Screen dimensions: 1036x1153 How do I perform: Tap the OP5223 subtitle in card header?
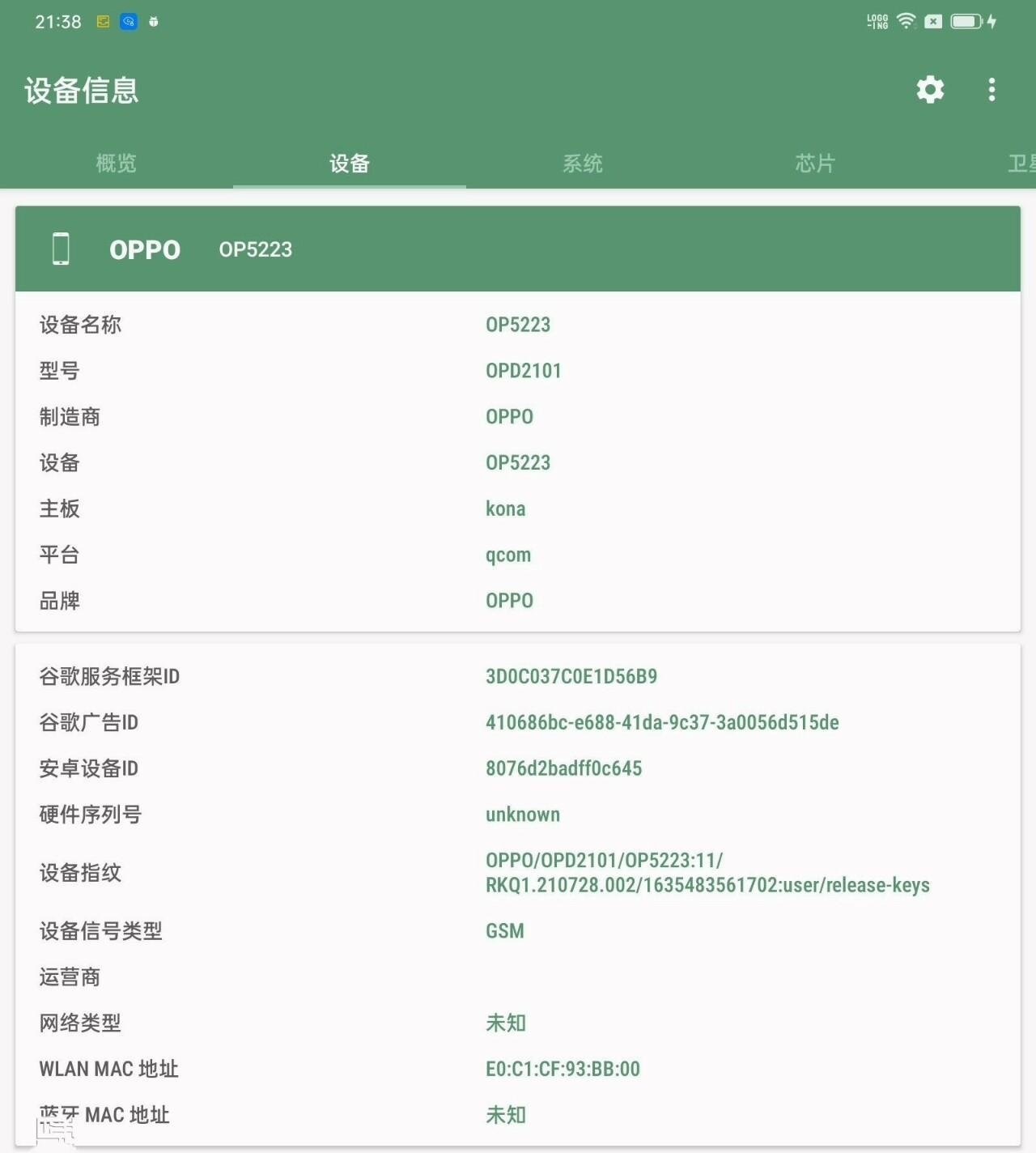(x=256, y=249)
